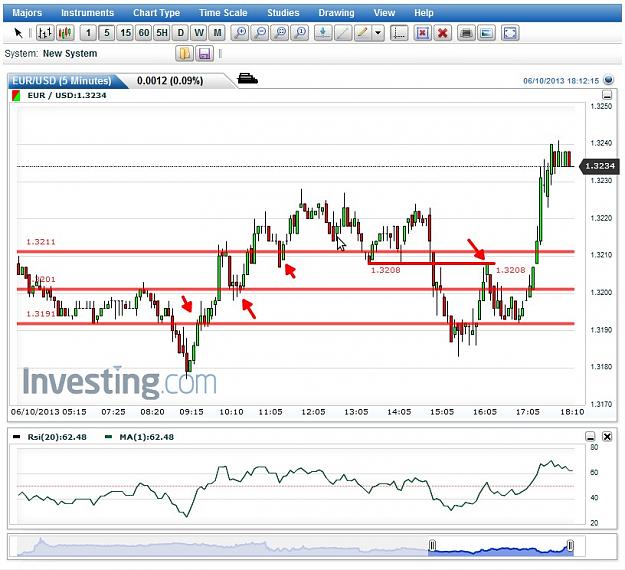
Task: Set timeframe to 60 minutes
Action: 144,33
